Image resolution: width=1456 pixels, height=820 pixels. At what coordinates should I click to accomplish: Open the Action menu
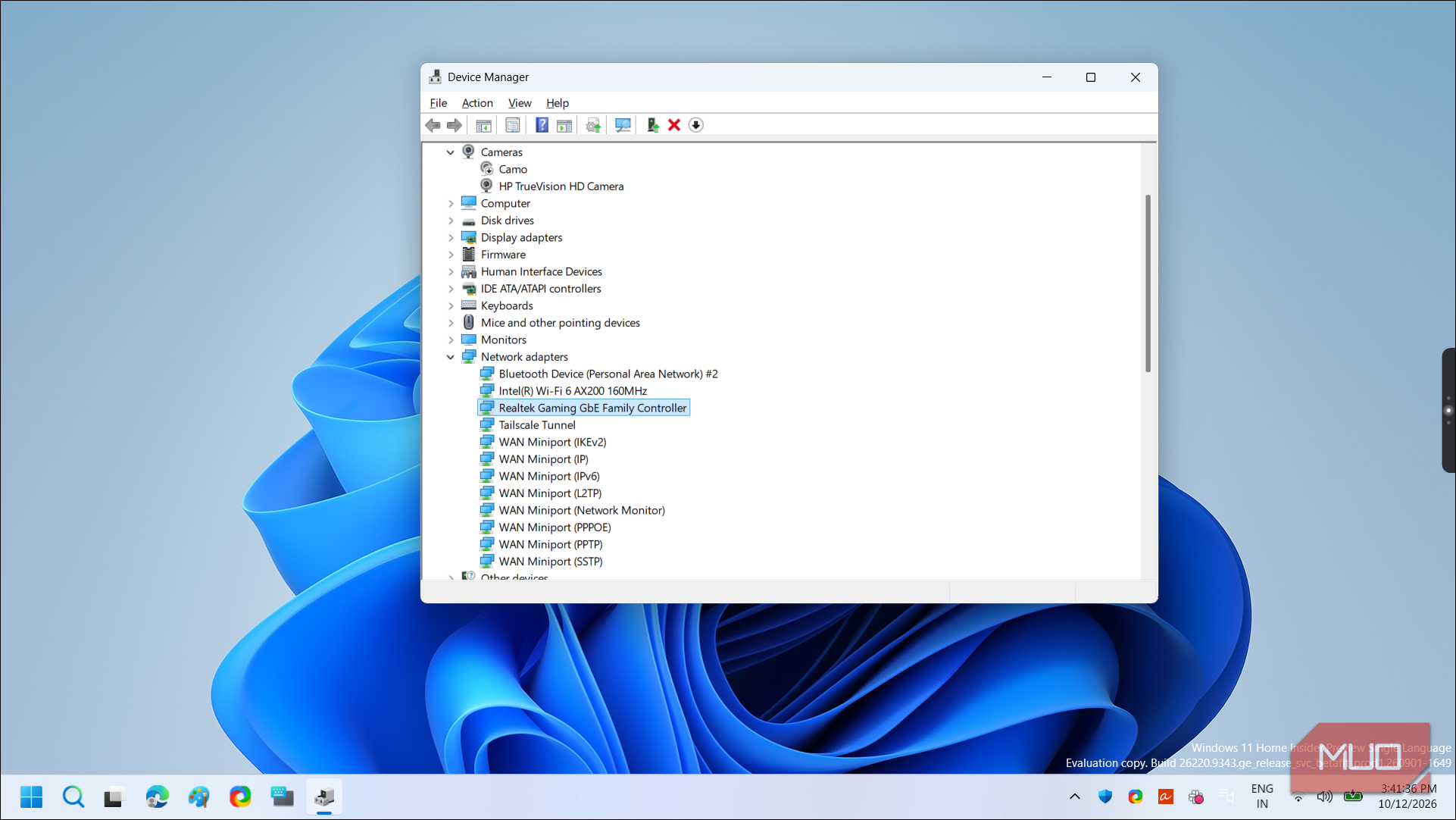tap(477, 103)
